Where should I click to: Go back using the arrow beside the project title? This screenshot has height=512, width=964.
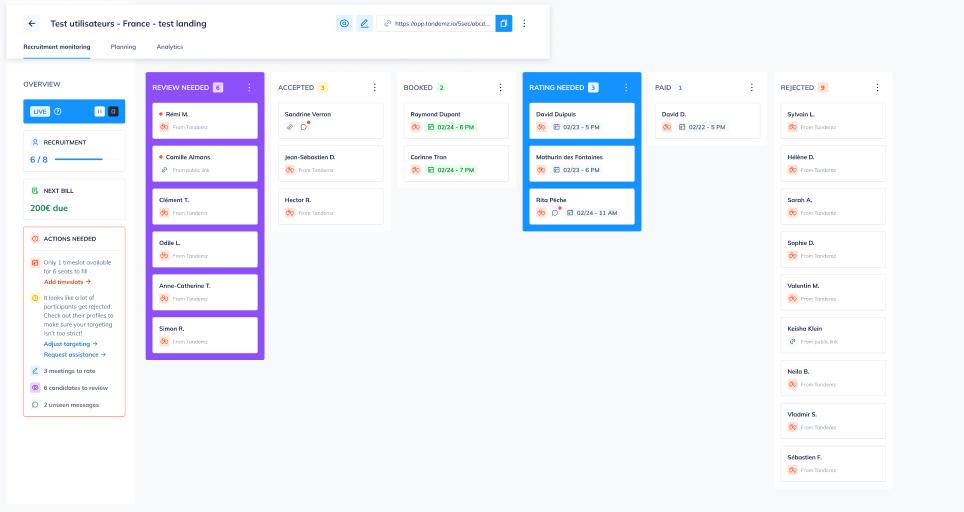click(32, 23)
